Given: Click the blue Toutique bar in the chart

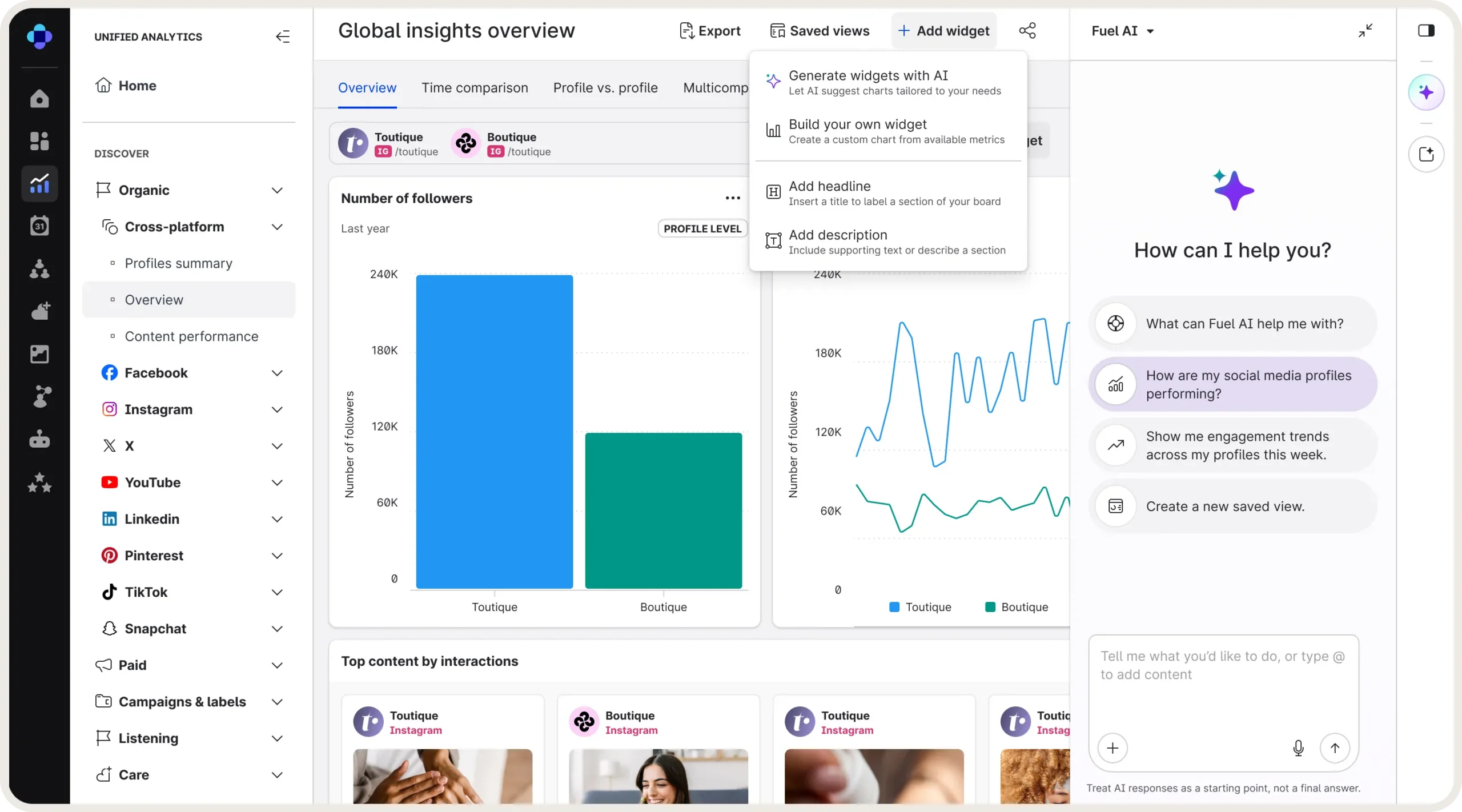Looking at the screenshot, I should click(495, 432).
